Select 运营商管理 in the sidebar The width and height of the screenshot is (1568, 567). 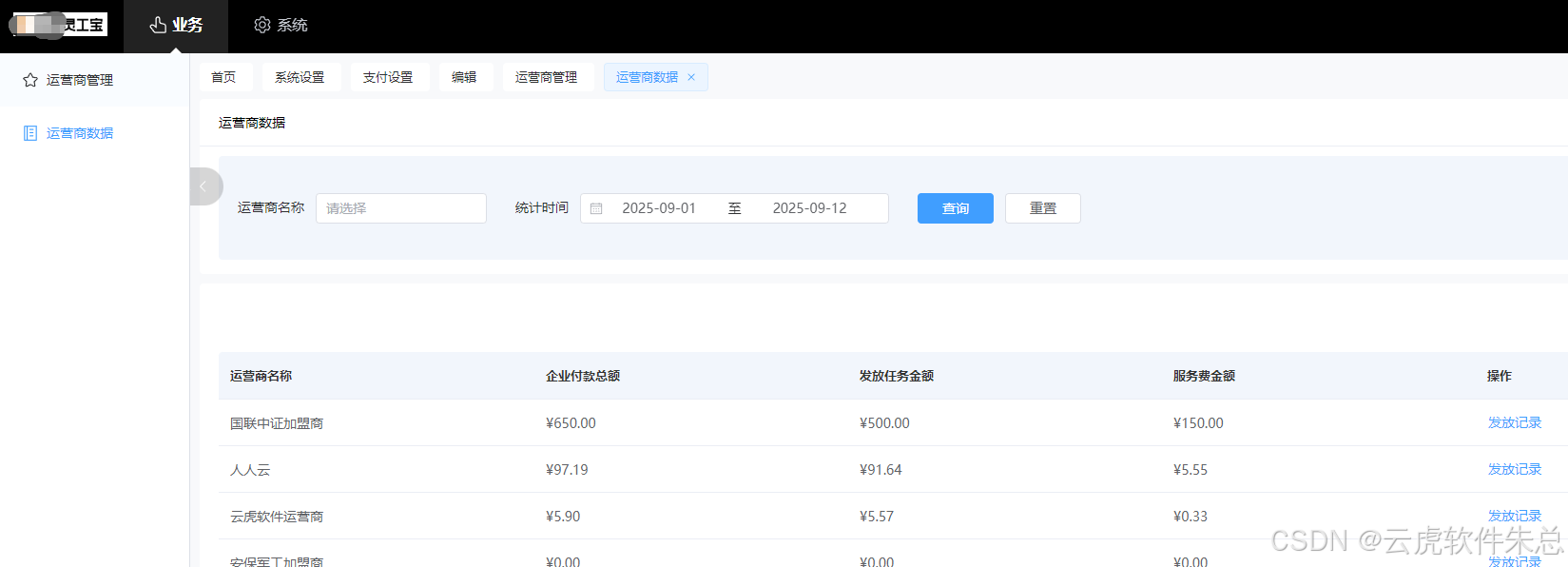coord(80,80)
